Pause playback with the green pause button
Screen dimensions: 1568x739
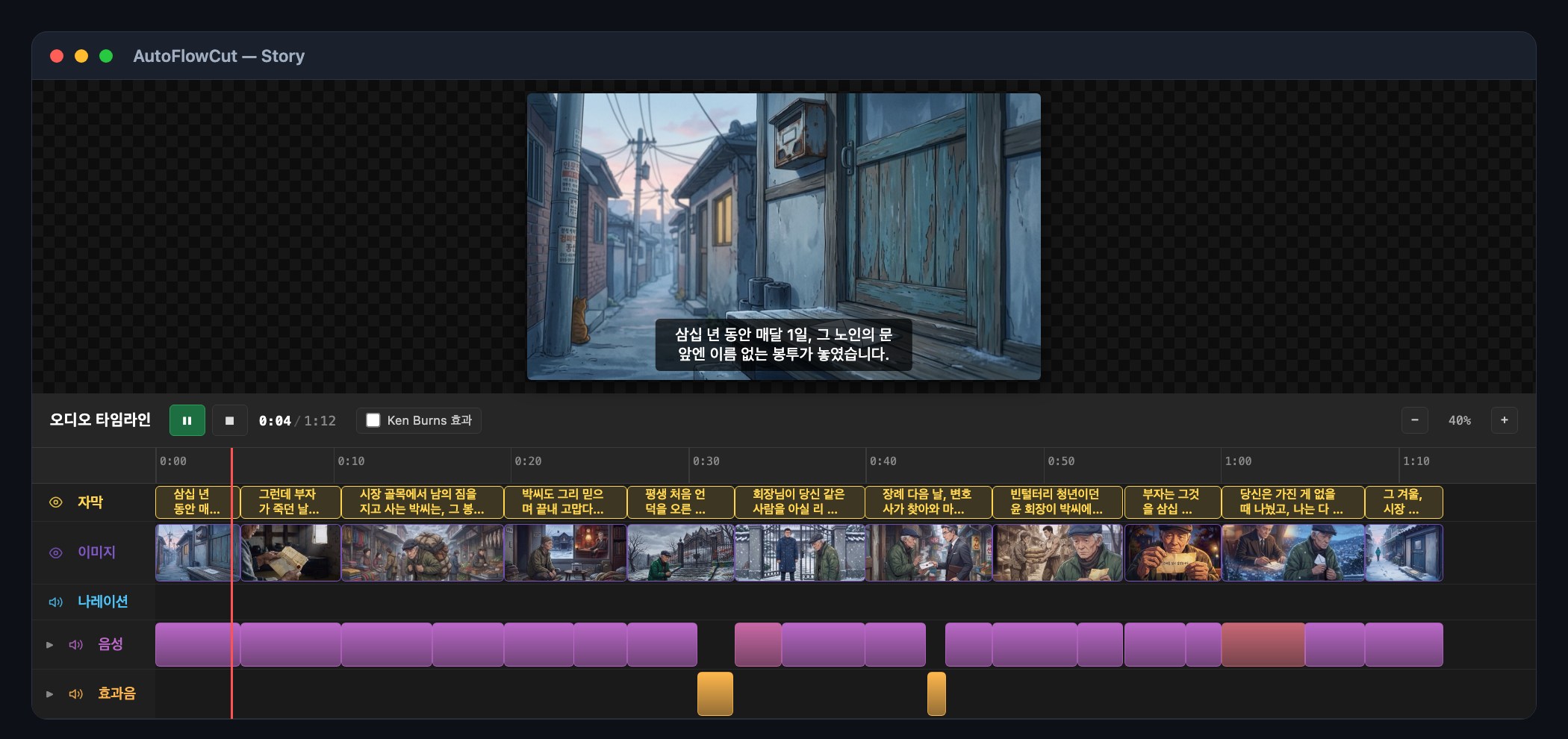tap(187, 420)
